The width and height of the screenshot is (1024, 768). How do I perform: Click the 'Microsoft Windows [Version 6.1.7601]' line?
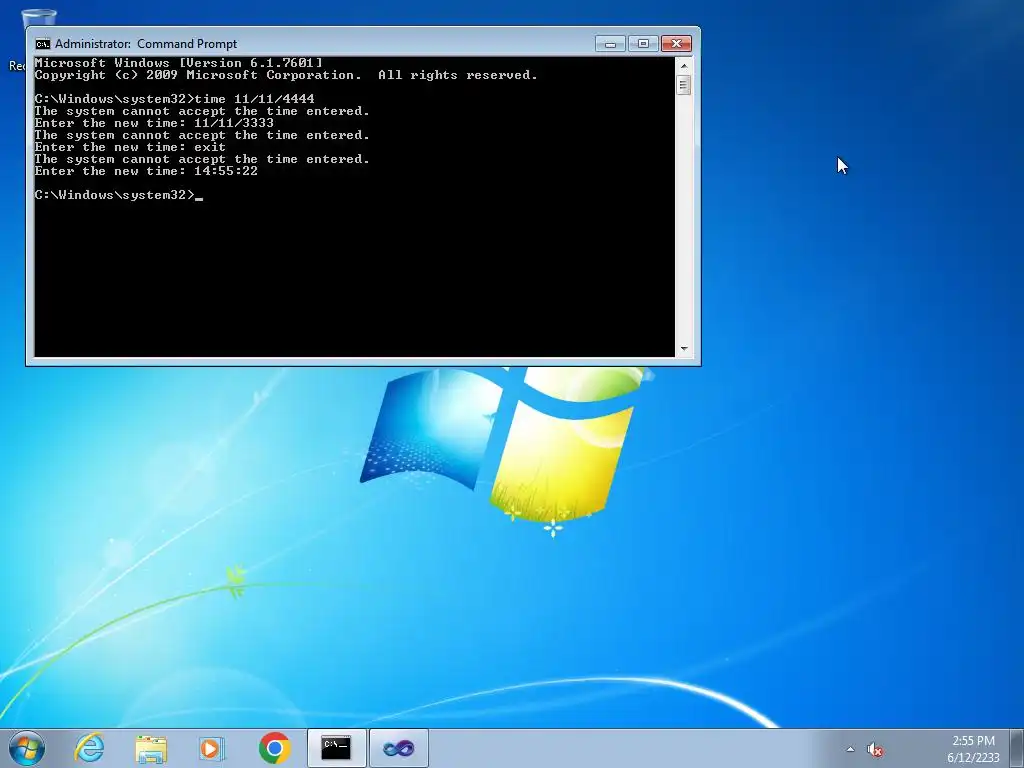(178, 63)
